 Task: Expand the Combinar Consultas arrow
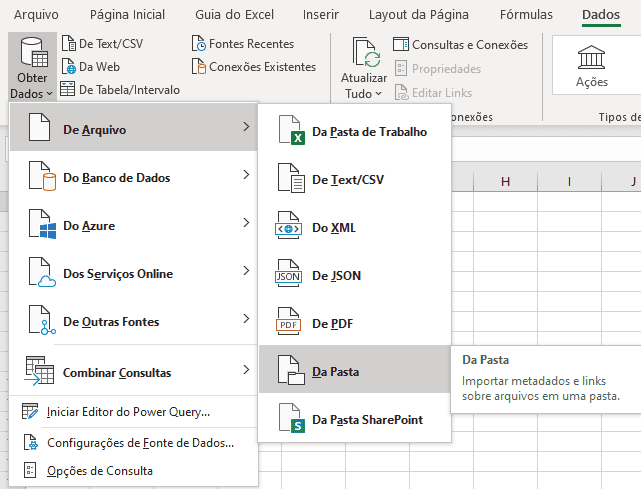(246, 370)
